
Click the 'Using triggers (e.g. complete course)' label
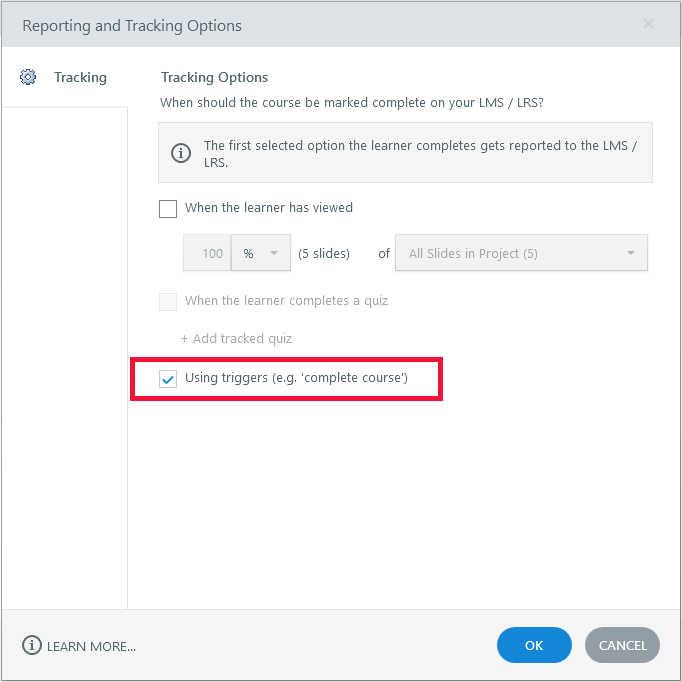coord(296,378)
